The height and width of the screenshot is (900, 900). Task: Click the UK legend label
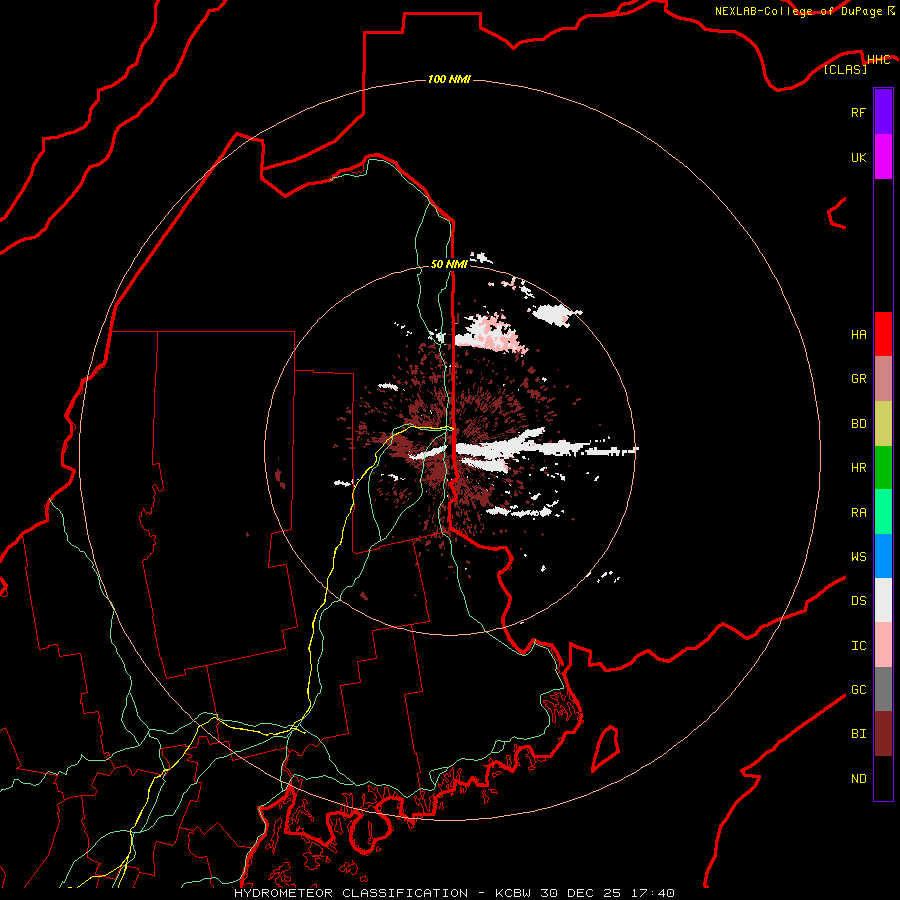click(858, 157)
